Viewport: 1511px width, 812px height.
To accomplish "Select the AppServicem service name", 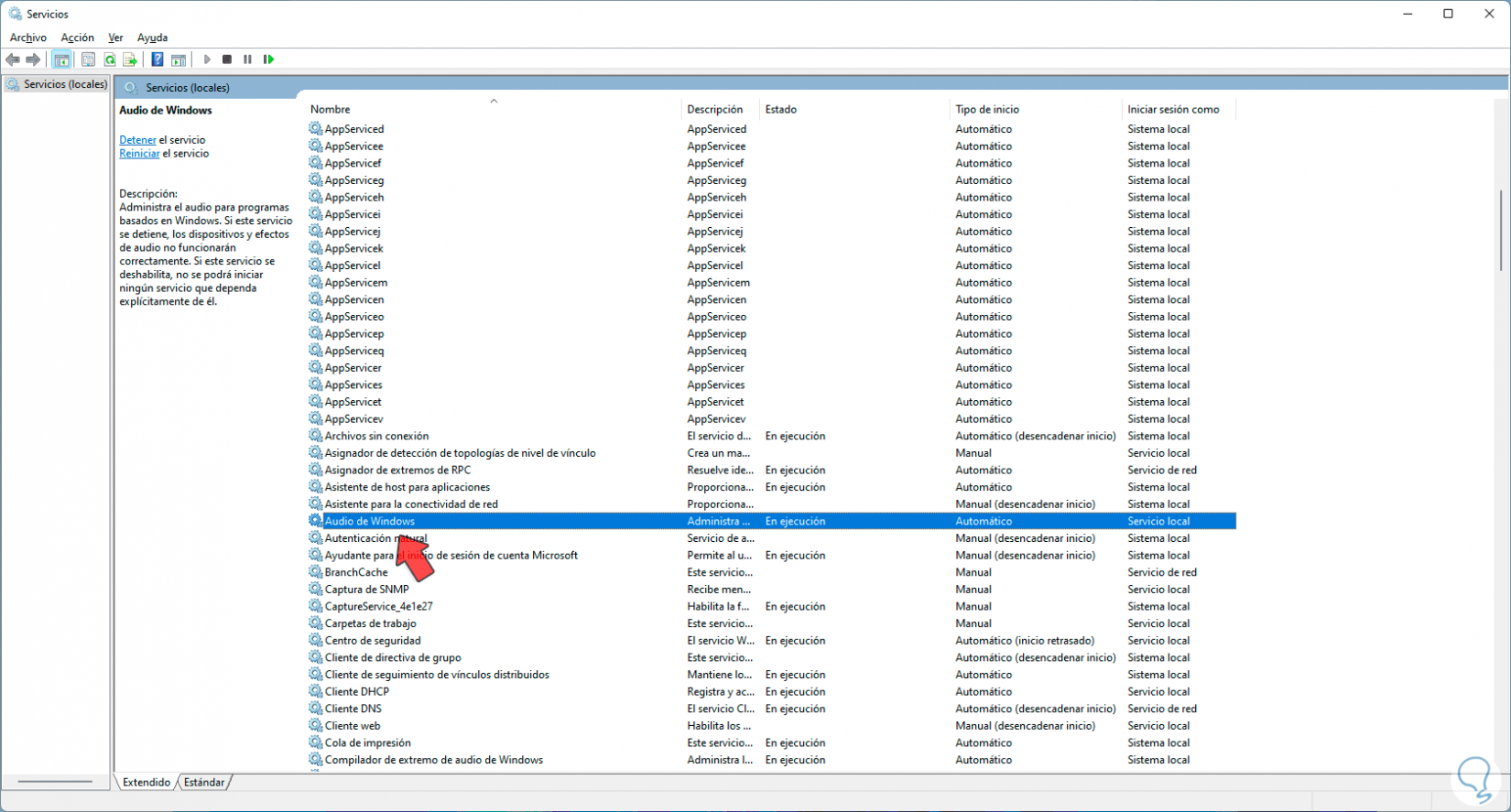I will [x=356, y=283].
